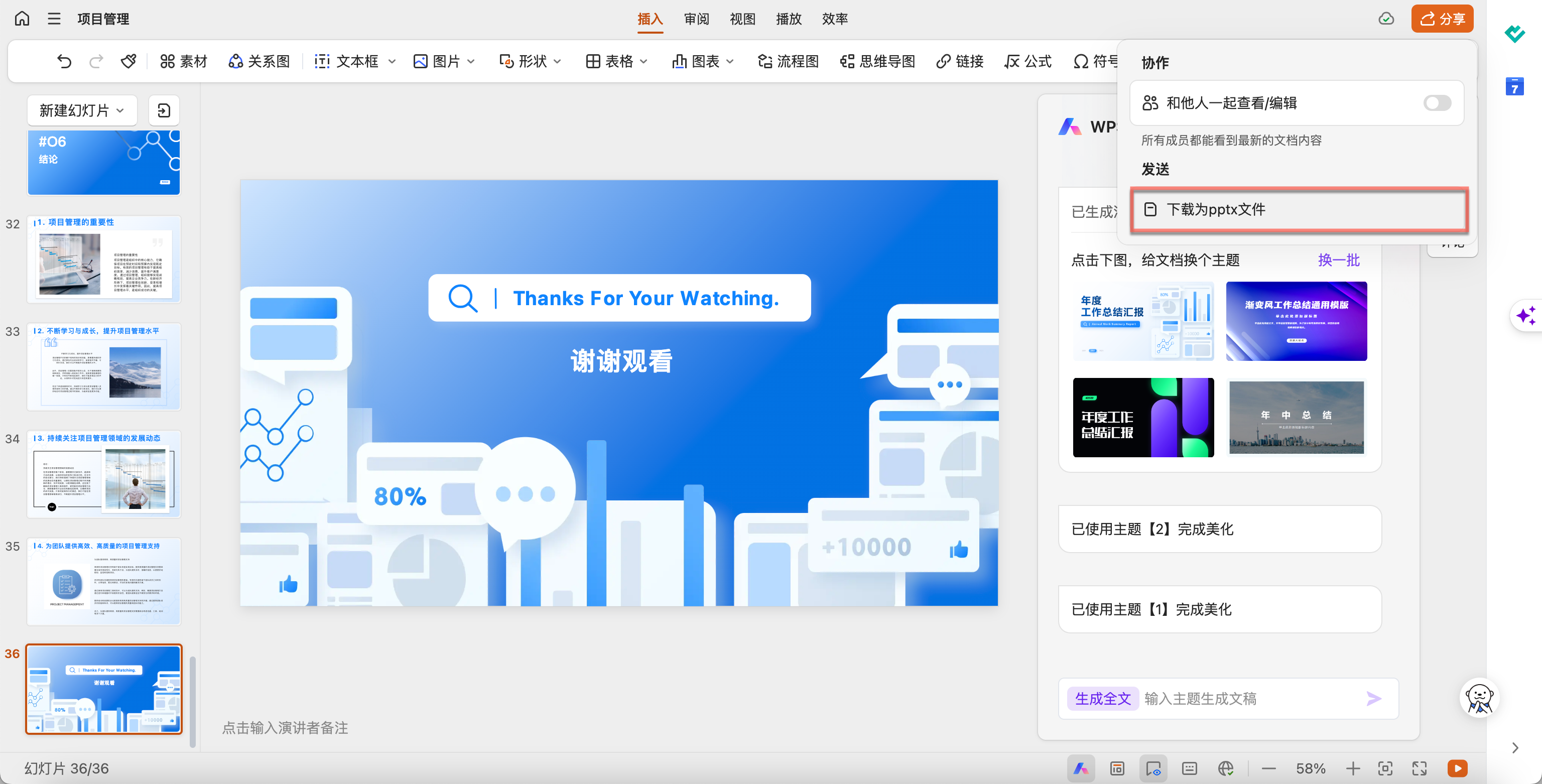Expand the 形状 dropdown arrow

557,61
